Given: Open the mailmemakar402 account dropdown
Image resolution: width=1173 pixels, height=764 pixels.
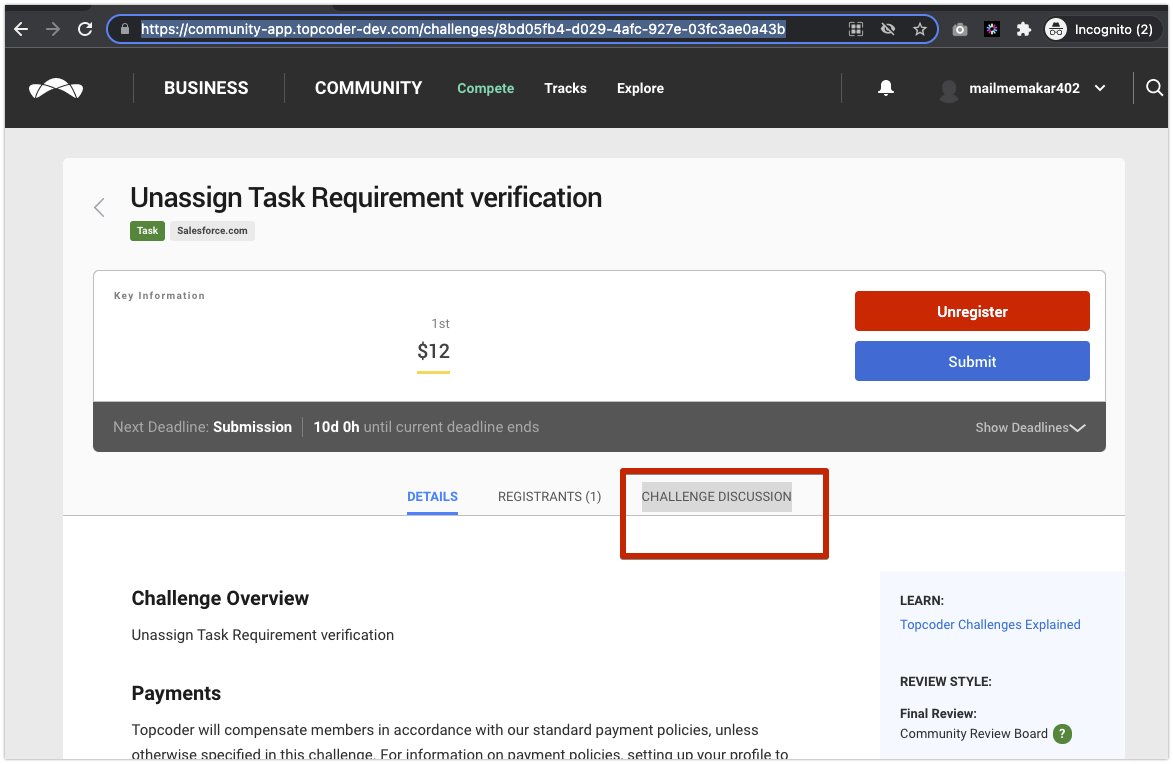Looking at the screenshot, I should pyautogui.click(x=1022, y=88).
